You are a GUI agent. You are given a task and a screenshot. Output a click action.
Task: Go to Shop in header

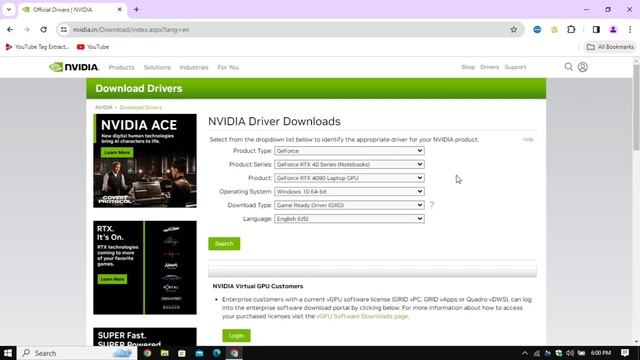point(468,67)
